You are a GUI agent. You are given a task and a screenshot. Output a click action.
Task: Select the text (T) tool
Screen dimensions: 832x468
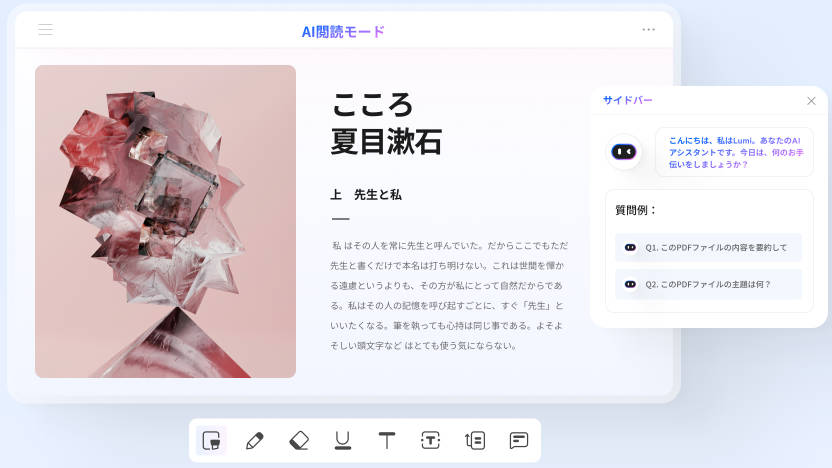point(387,440)
